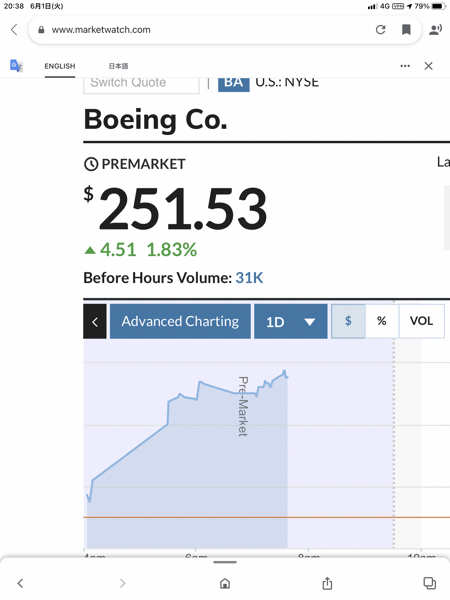
Task: Click the Before Hours Volume 31K value
Action: click(x=249, y=278)
